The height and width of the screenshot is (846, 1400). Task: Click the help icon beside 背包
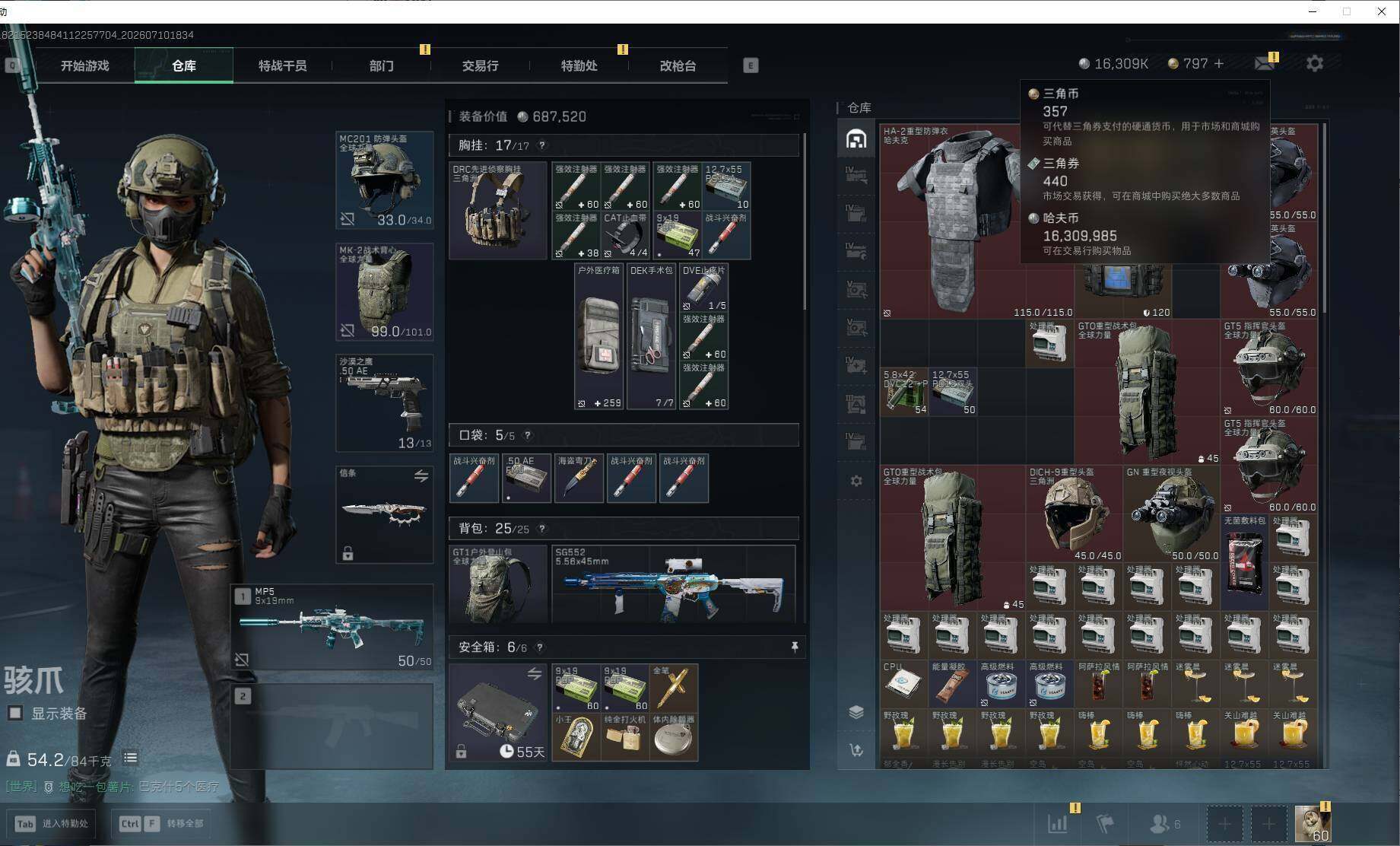[541, 529]
